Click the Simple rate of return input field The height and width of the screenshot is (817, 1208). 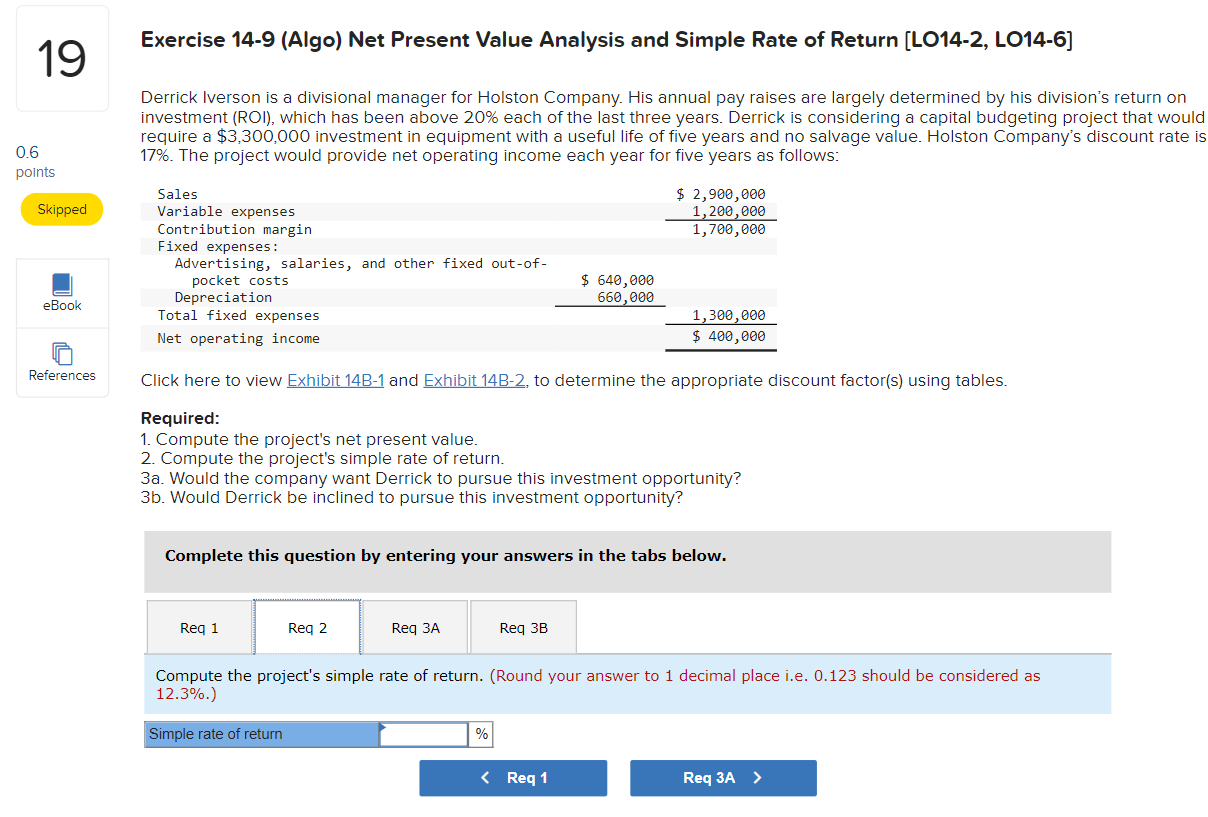[x=424, y=735]
